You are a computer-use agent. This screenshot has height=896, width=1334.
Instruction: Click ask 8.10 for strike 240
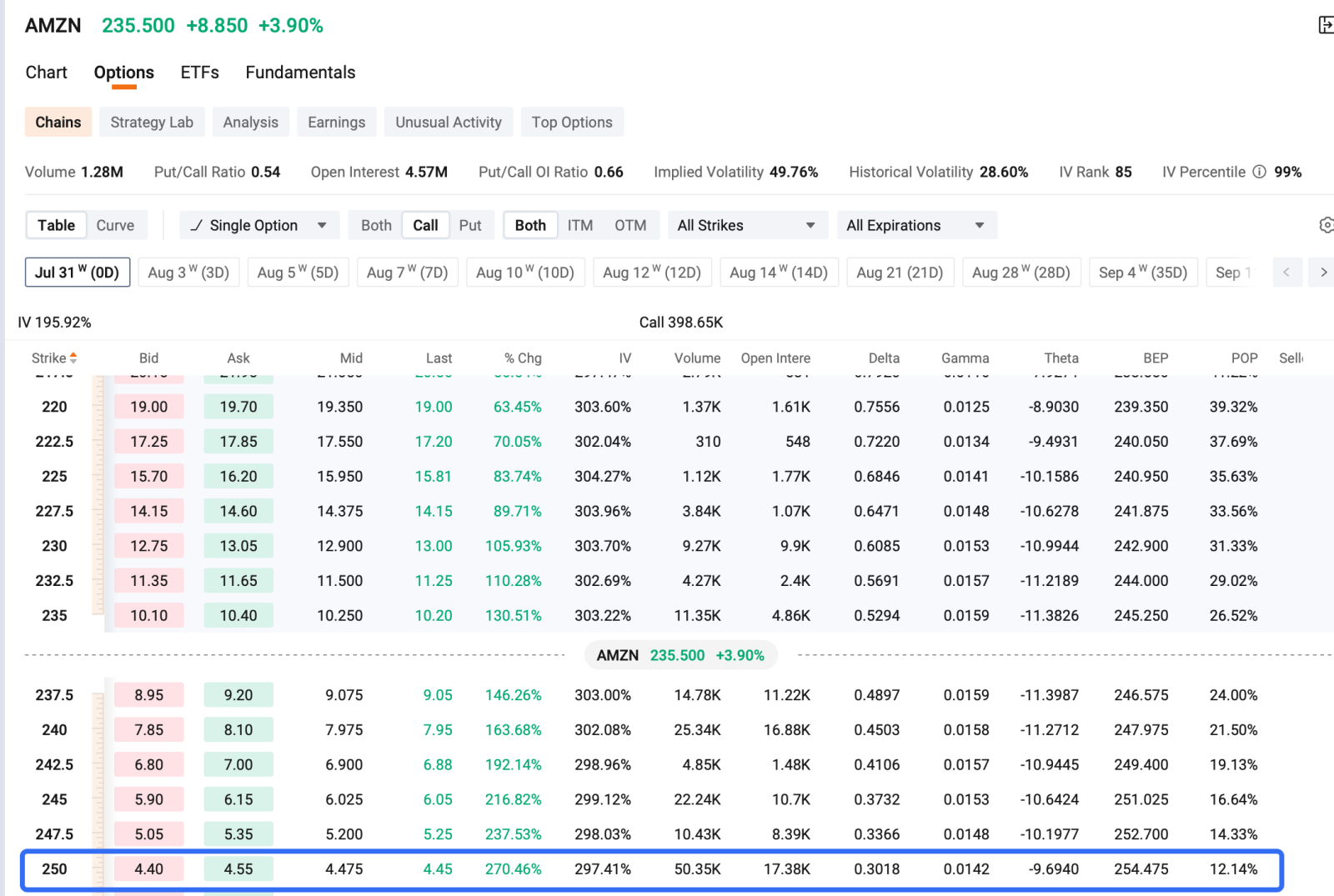(x=238, y=729)
